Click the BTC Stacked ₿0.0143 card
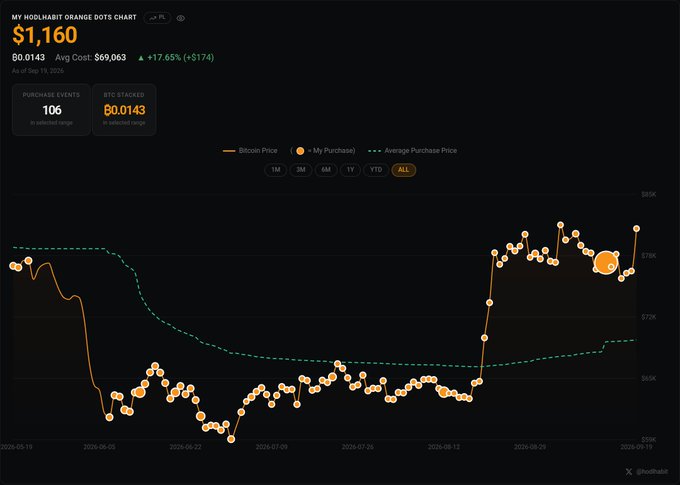The image size is (680, 485). 124,110
